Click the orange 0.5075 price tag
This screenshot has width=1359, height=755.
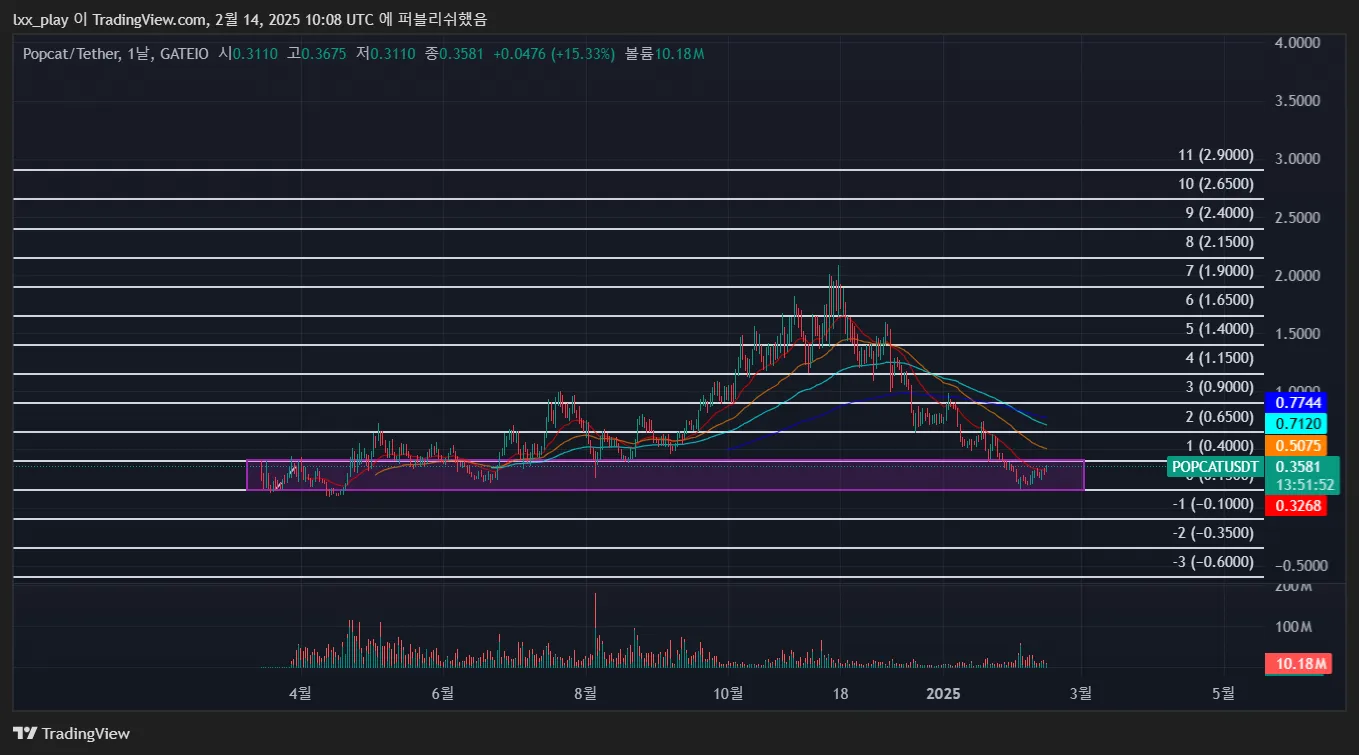tap(1296, 446)
